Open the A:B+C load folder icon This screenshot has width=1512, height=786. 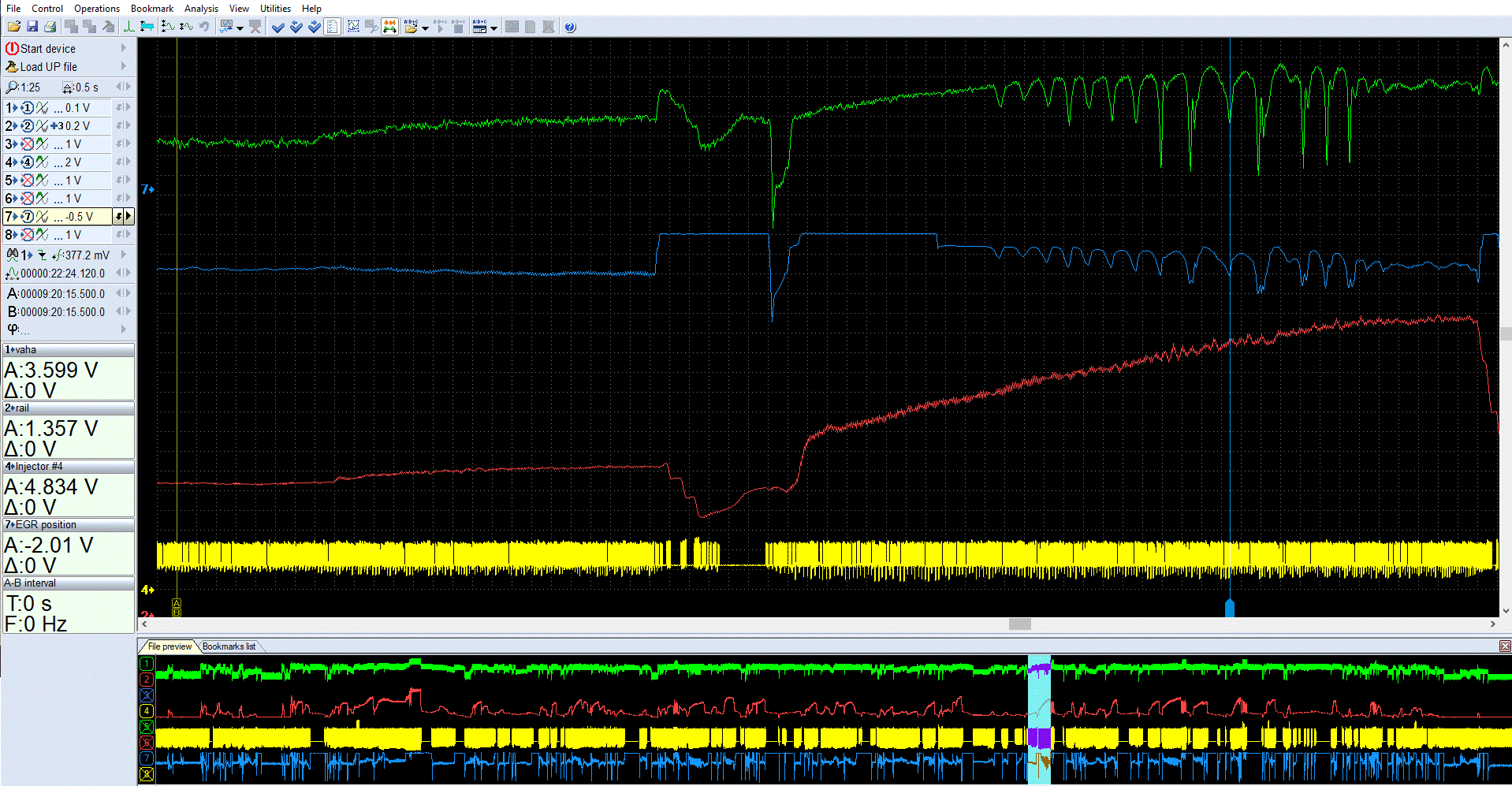click(x=411, y=27)
